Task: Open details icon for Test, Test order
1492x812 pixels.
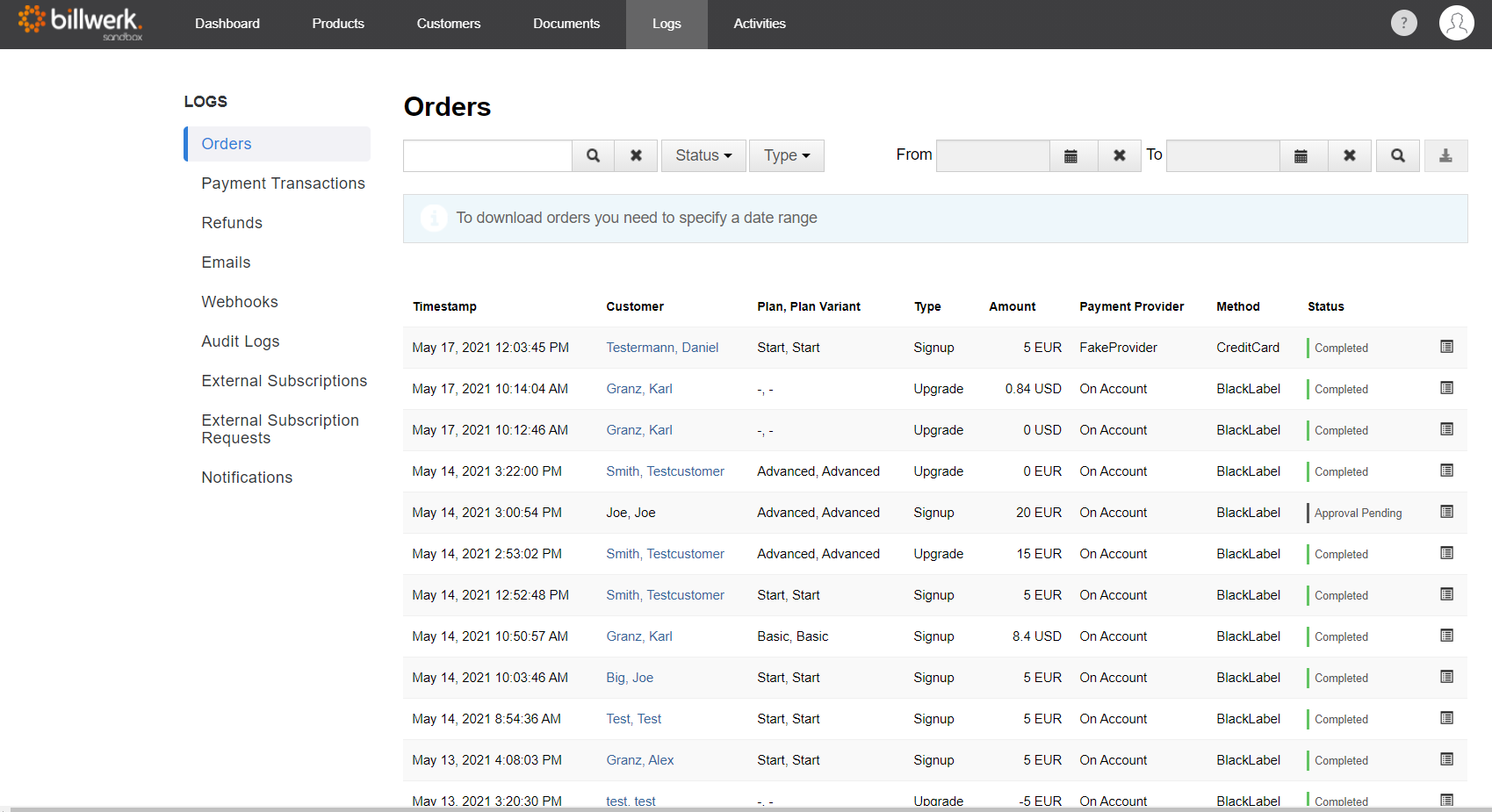Action: coord(1446,718)
